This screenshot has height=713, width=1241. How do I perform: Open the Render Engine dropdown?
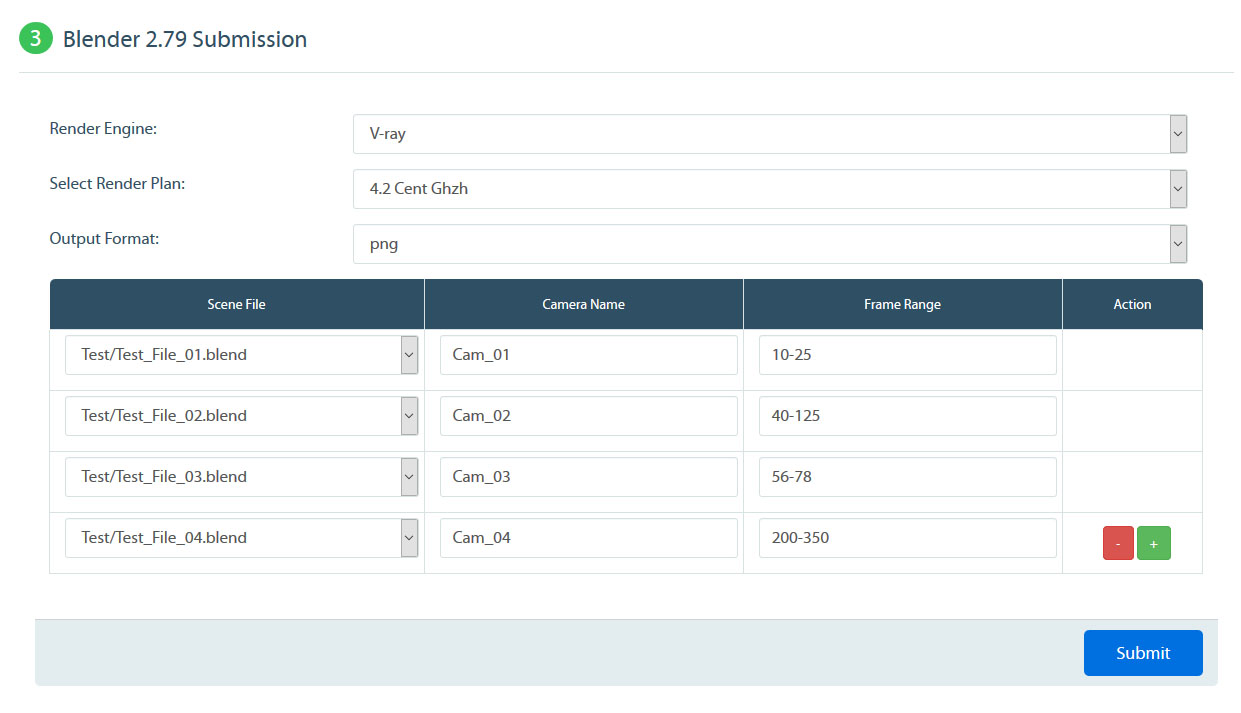[x=769, y=134]
